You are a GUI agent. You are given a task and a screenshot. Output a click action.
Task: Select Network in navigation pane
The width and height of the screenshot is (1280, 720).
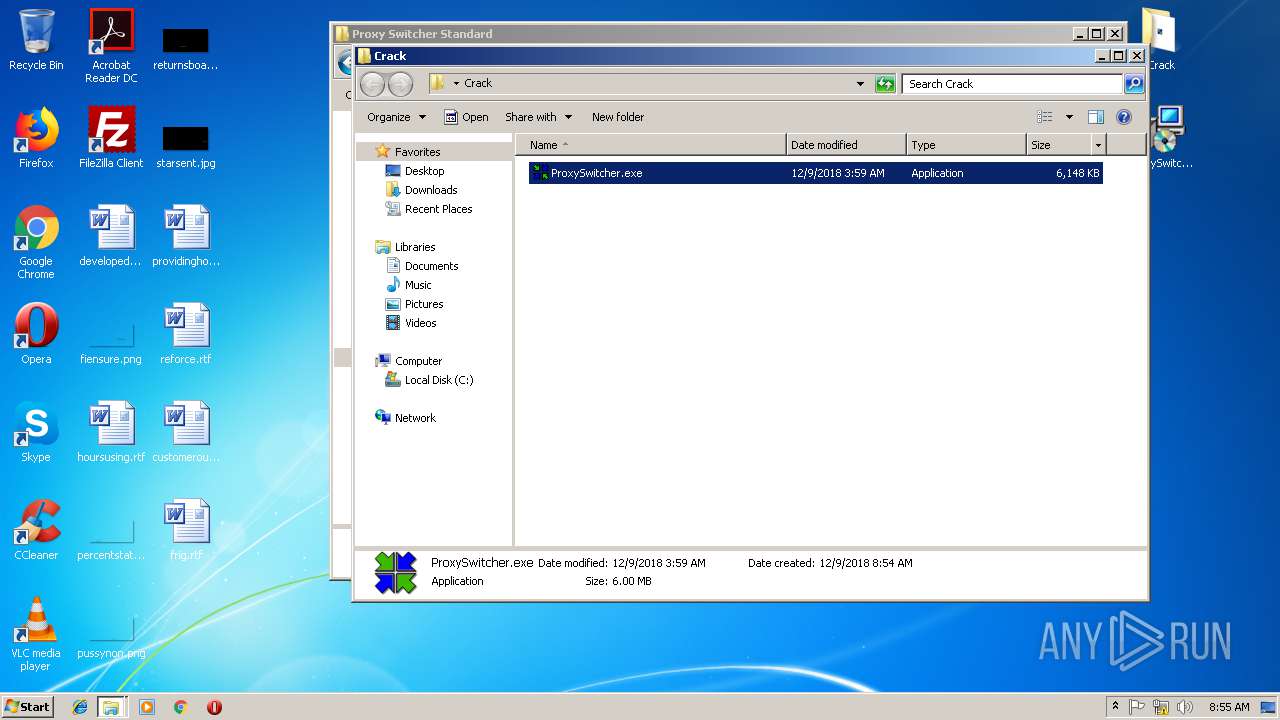pyautogui.click(x=415, y=418)
